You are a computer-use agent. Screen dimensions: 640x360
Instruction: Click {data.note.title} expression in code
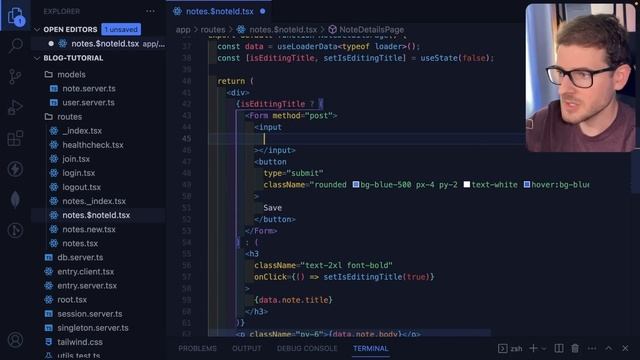point(293,300)
